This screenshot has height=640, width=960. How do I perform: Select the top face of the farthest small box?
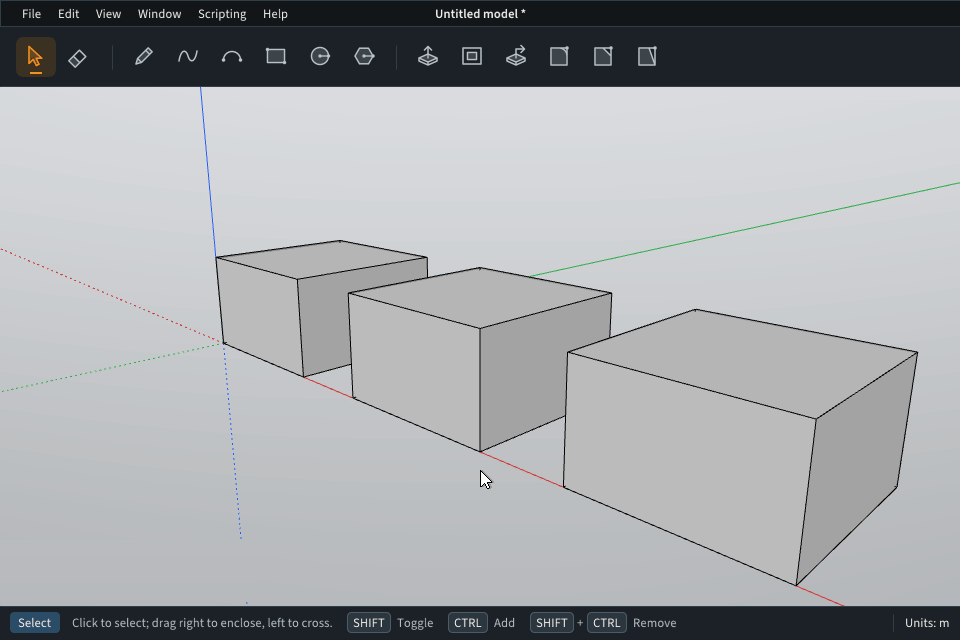point(320,260)
